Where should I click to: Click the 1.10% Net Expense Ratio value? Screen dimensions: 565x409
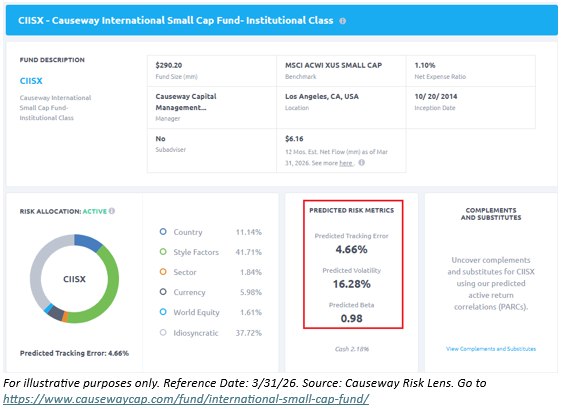[425, 65]
